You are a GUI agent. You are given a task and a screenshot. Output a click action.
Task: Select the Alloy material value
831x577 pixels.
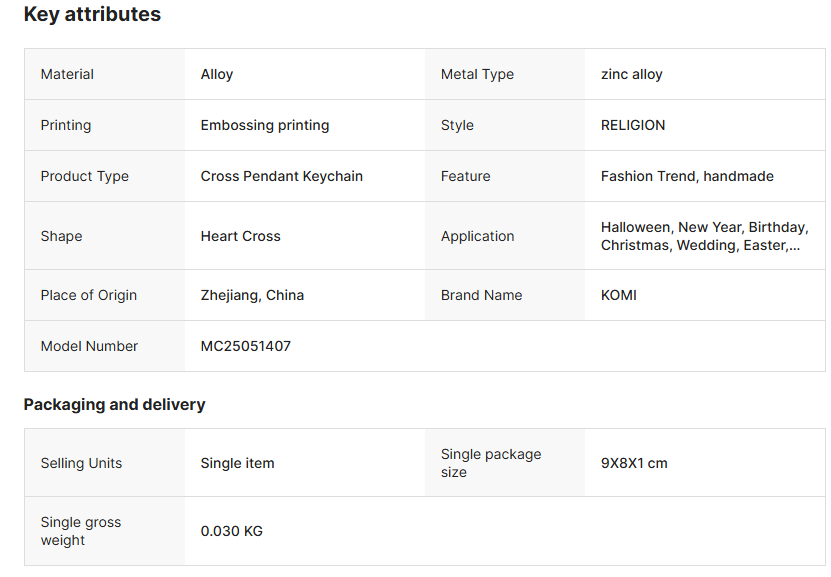tap(217, 74)
